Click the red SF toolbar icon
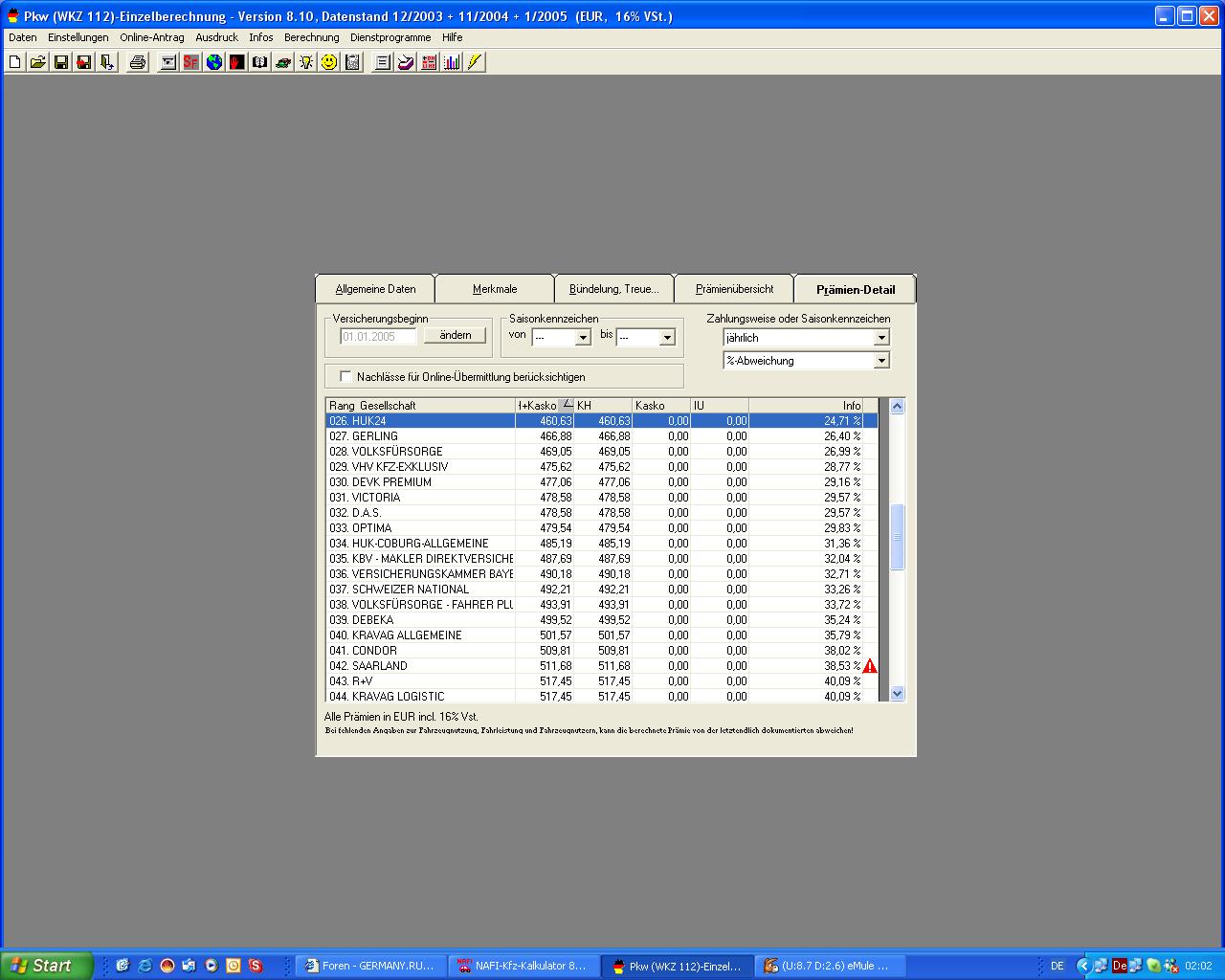Viewport: 1225px width, 980px height. [x=191, y=62]
